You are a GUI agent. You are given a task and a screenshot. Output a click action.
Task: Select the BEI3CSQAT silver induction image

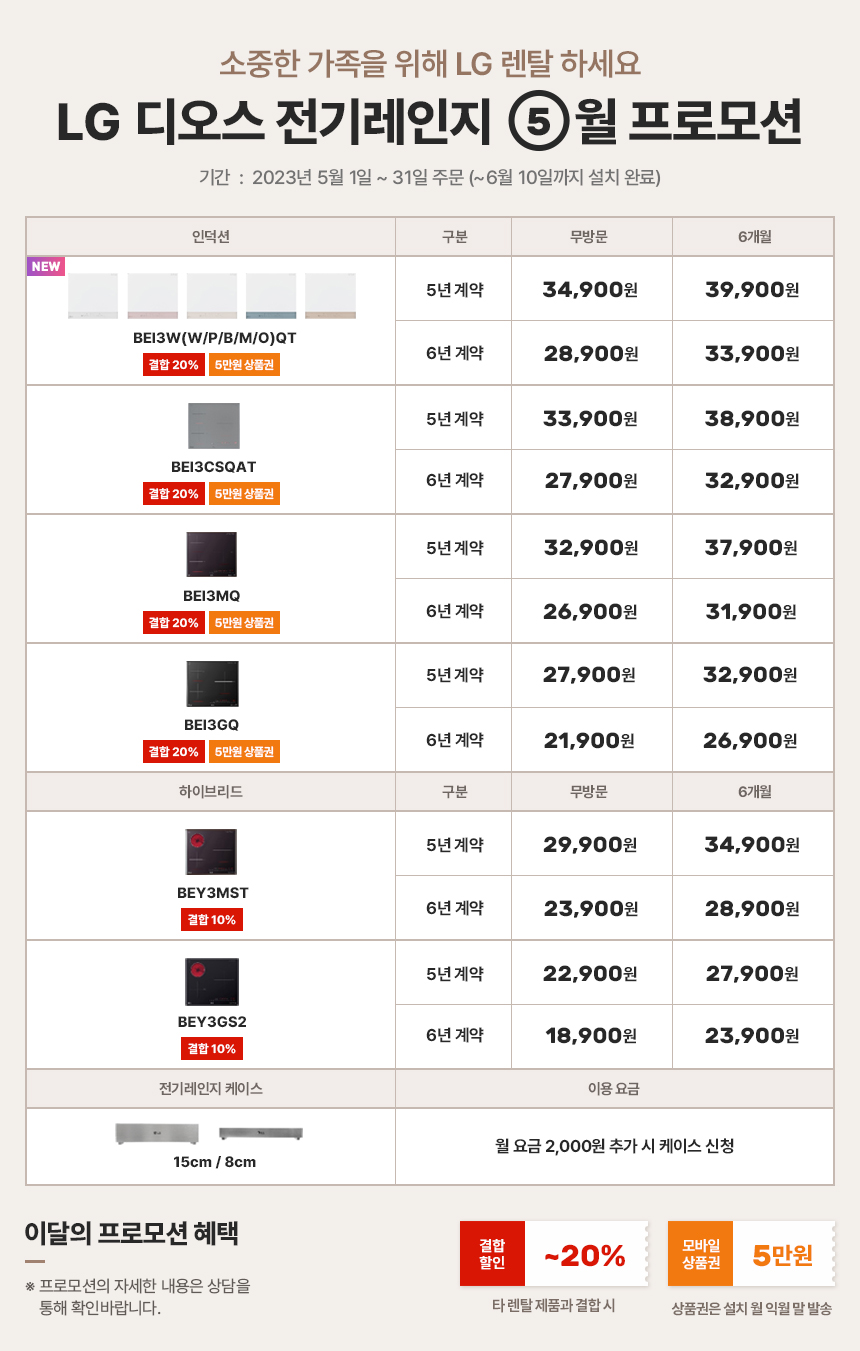point(214,426)
